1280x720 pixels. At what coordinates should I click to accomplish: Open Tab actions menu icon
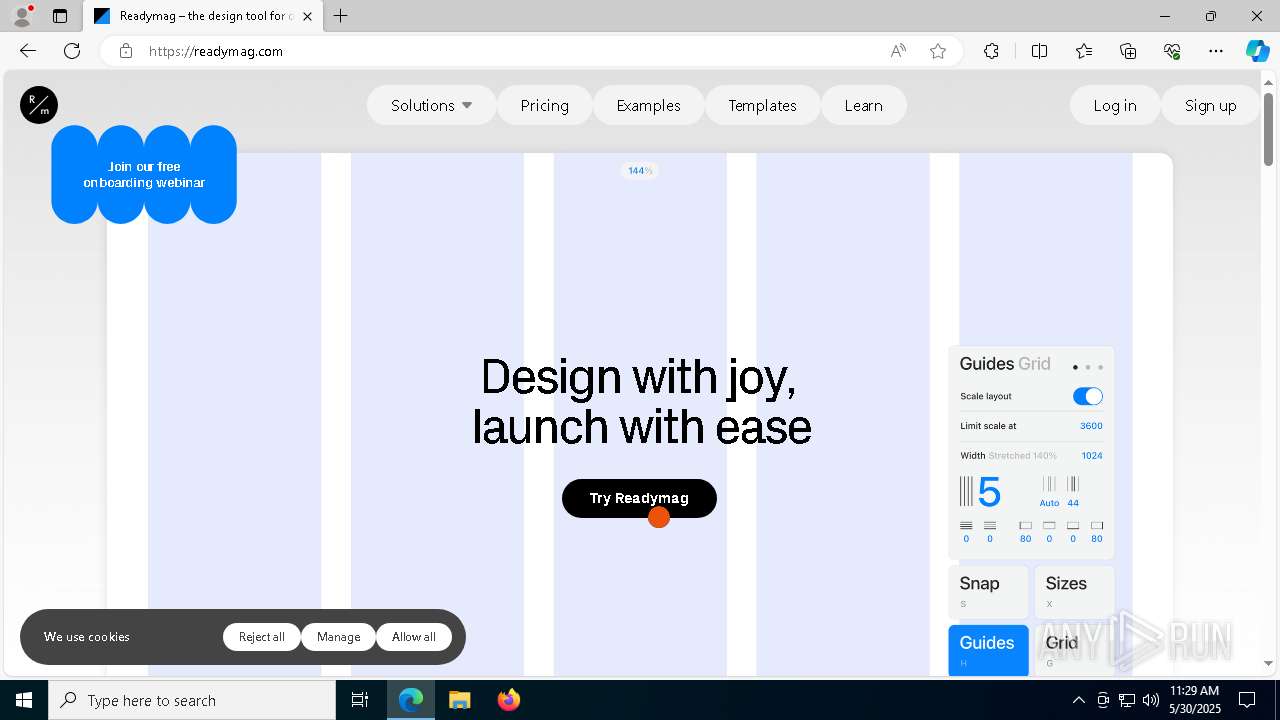pyautogui.click(x=60, y=16)
